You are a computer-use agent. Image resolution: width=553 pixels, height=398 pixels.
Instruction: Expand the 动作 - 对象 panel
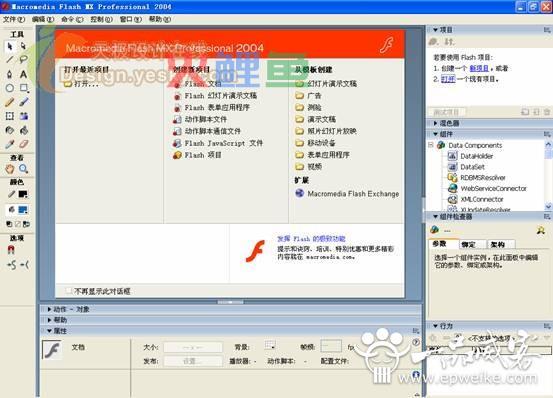click(49, 309)
